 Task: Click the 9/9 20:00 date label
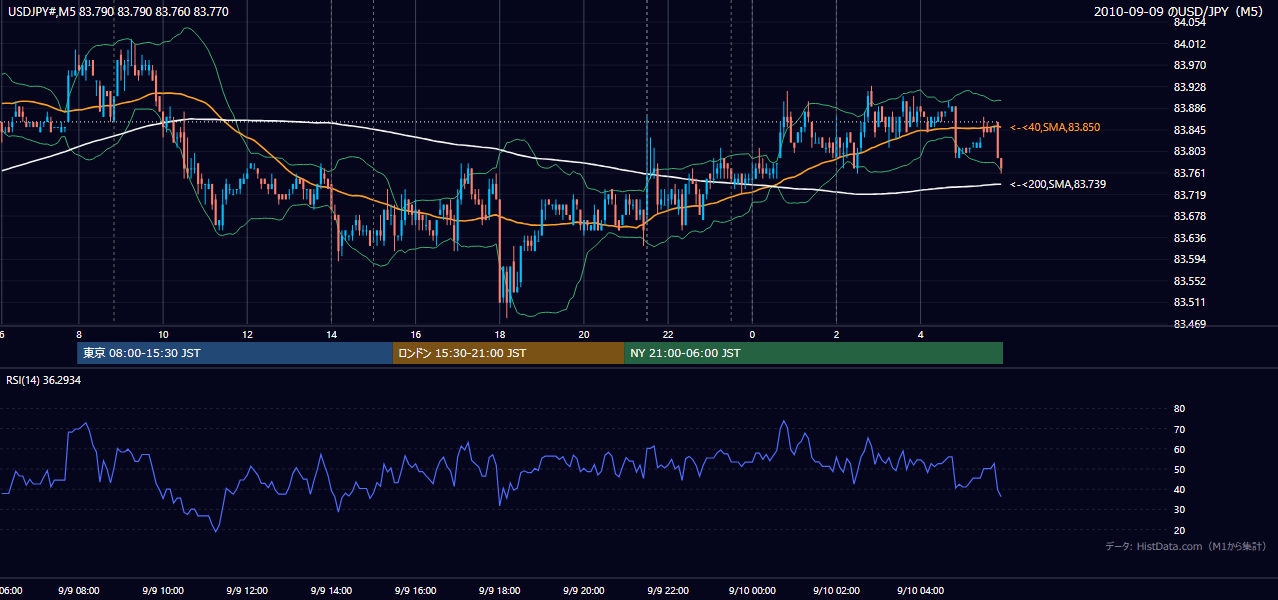(x=584, y=591)
